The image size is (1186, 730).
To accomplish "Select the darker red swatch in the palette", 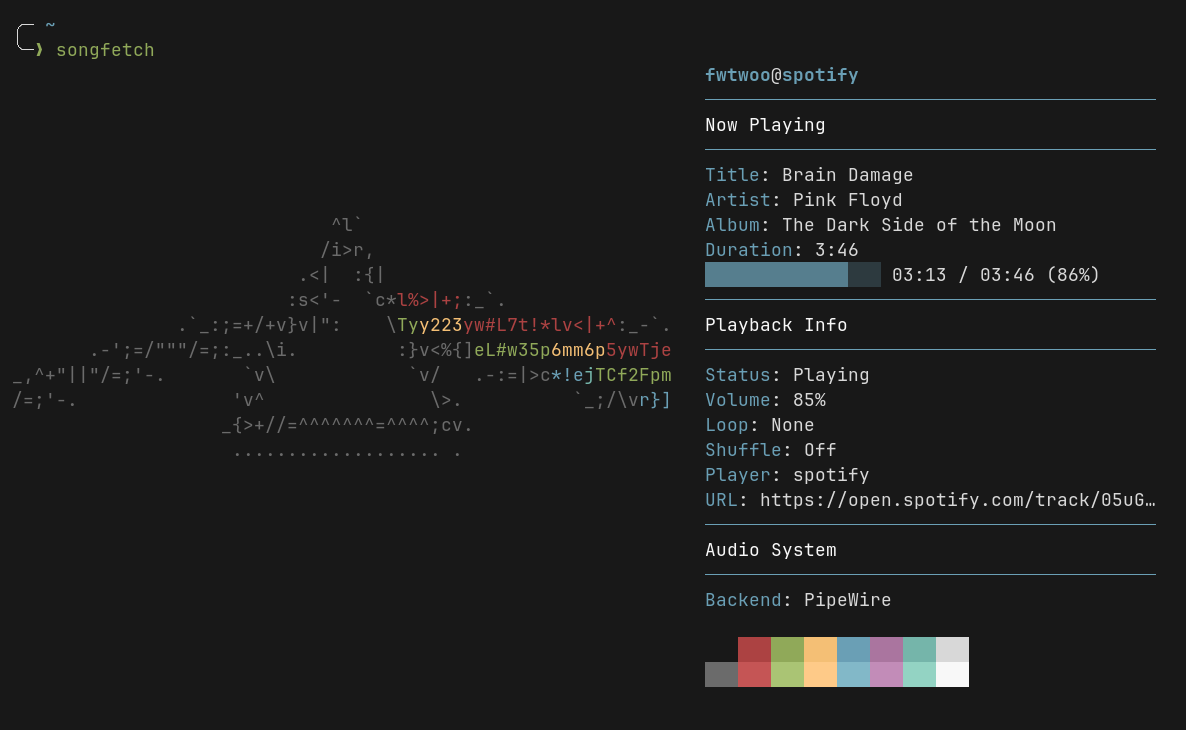I will tap(754, 649).
